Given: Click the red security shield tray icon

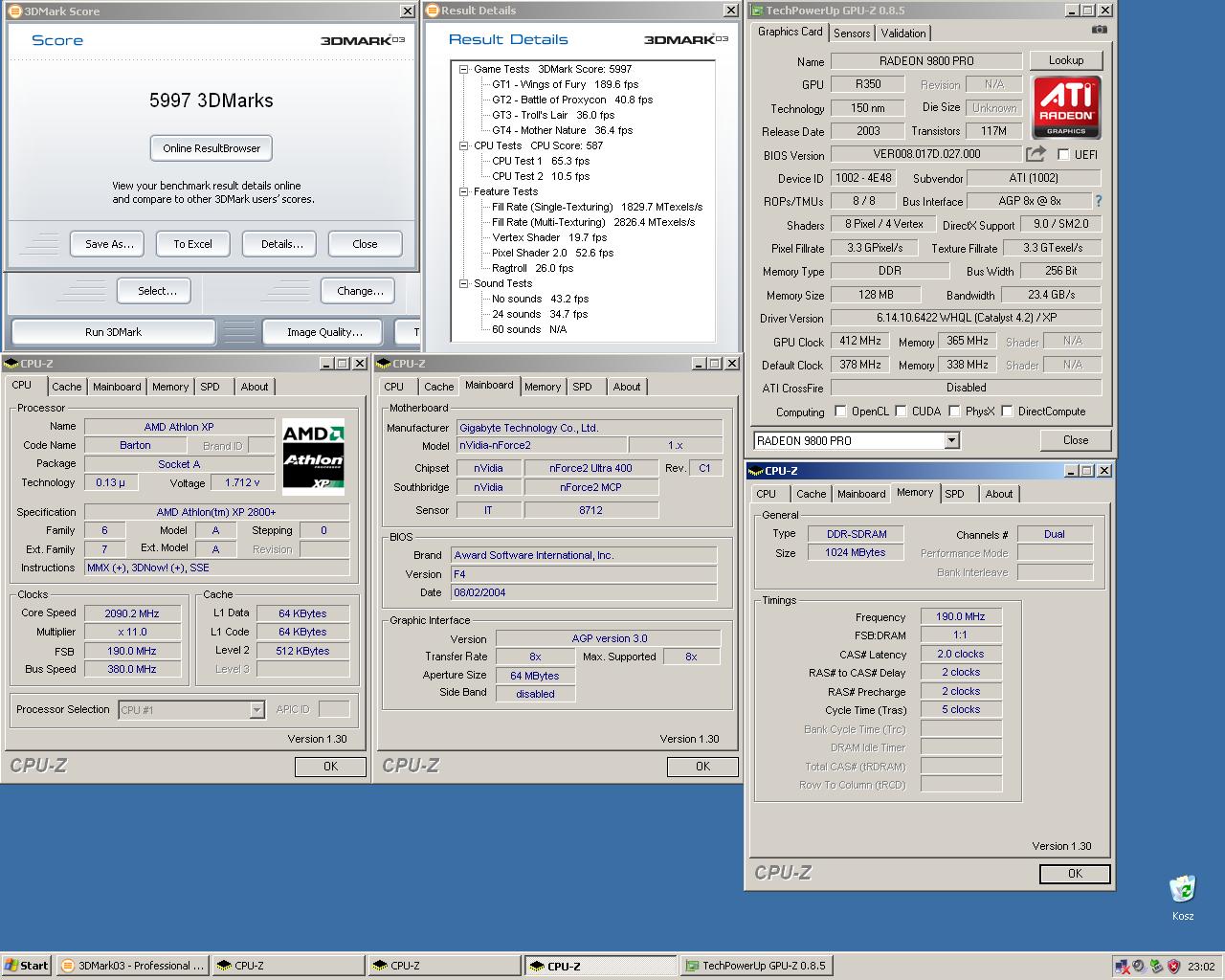Looking at the screenshot, I should pos(1173,966).
